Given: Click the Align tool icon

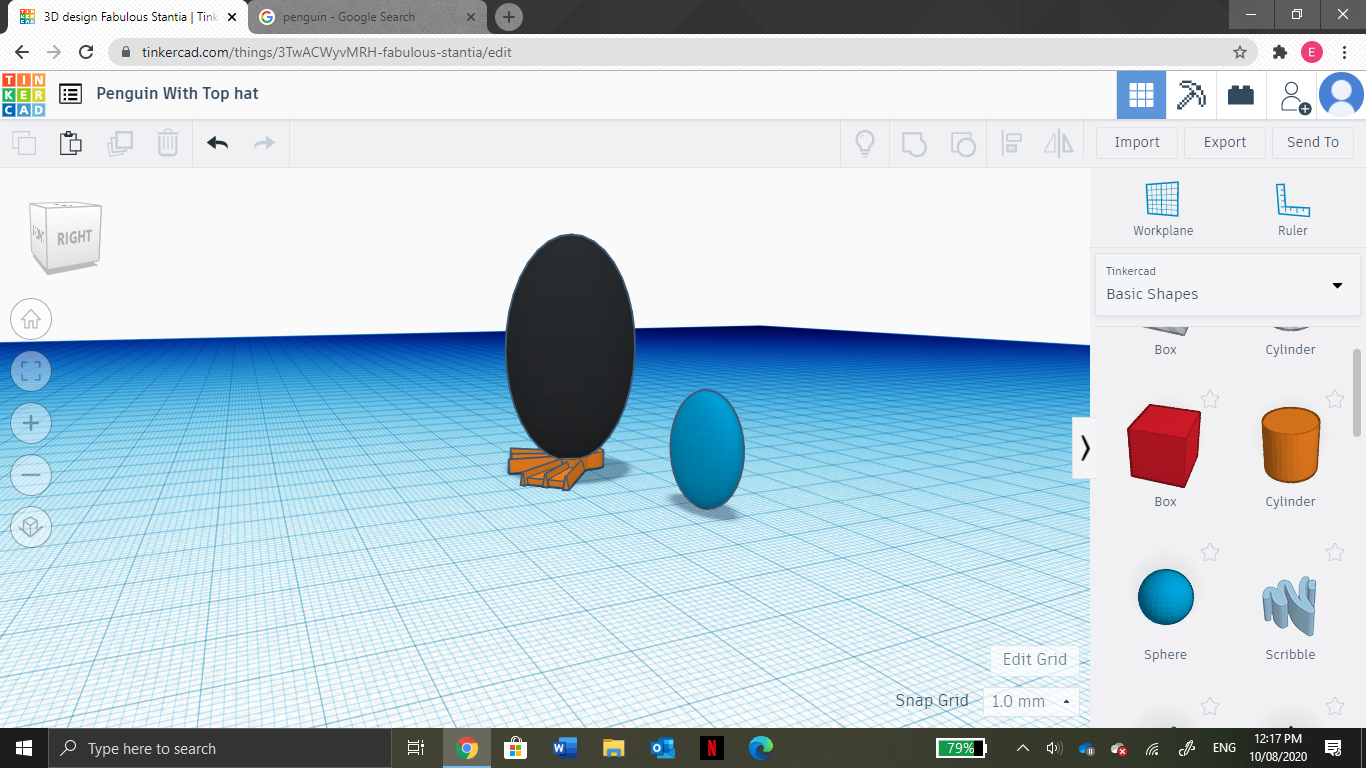Looking at the screenshot, I should (x=1011, y=143).
